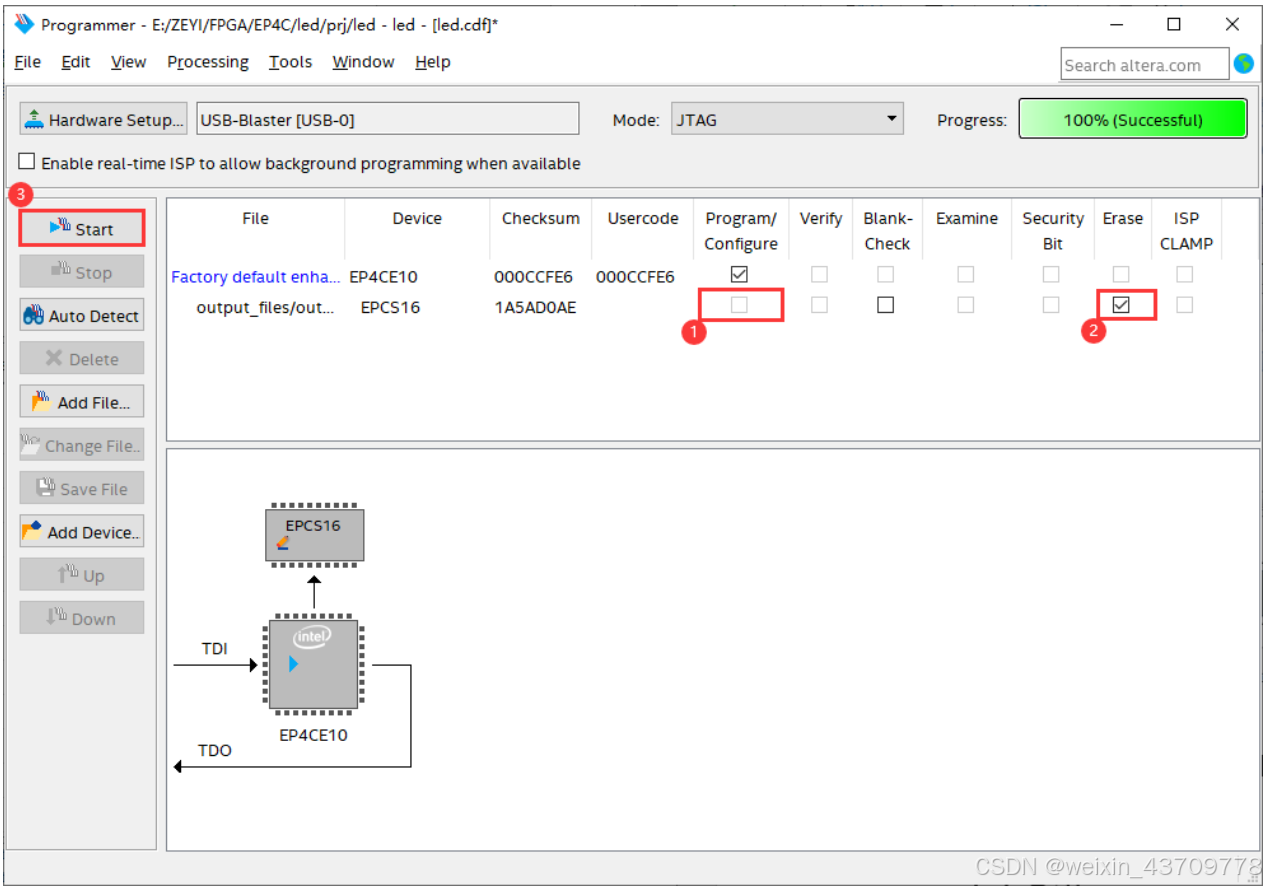Uncheck Program/Configure for the EP4CE10 row
Image resolution: width=1266 pixels, height=888 pixels.
[739, 274]
